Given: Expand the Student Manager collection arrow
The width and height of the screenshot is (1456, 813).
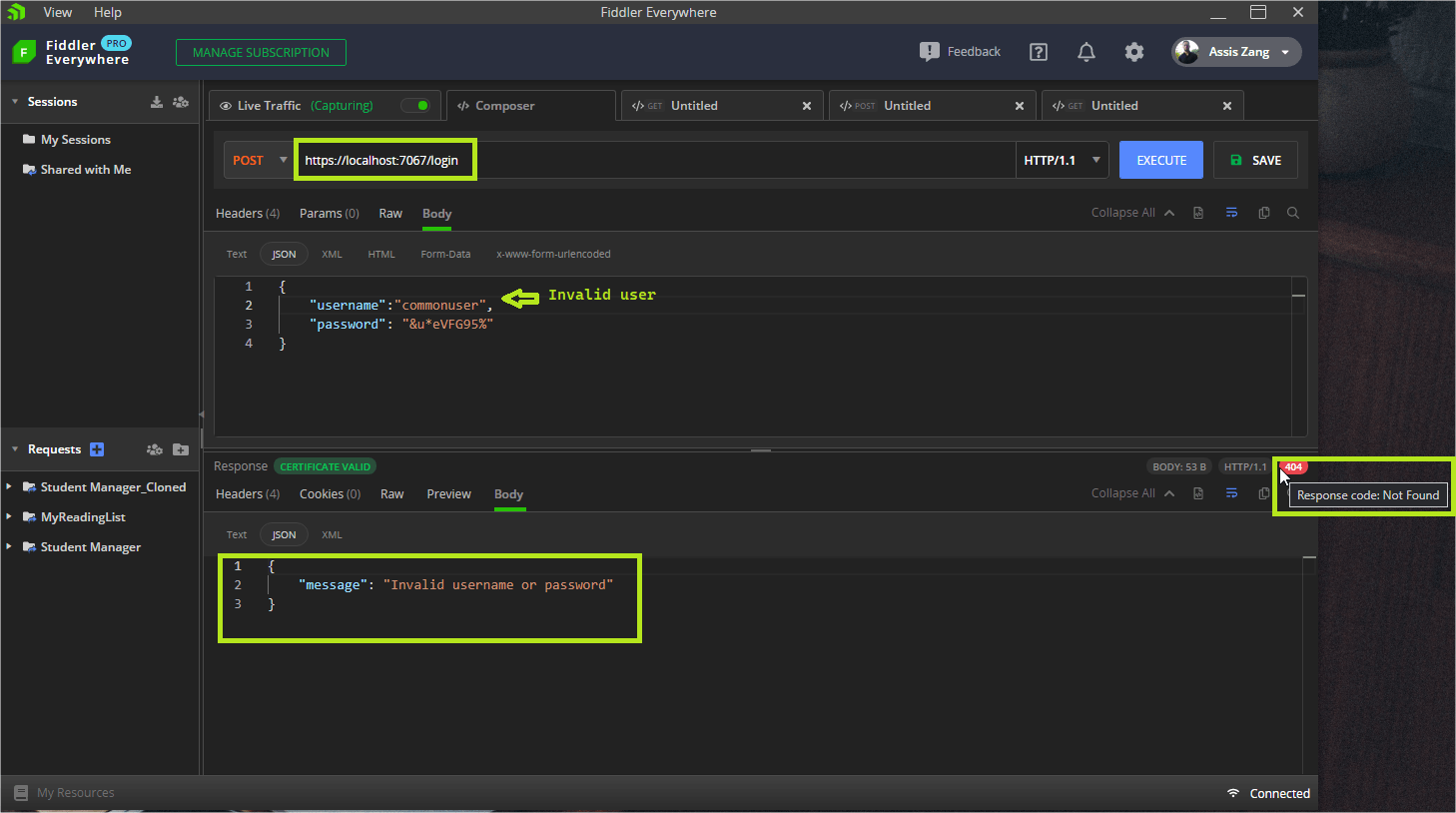Looking at the screenshot, I should [x=9, y=547].
